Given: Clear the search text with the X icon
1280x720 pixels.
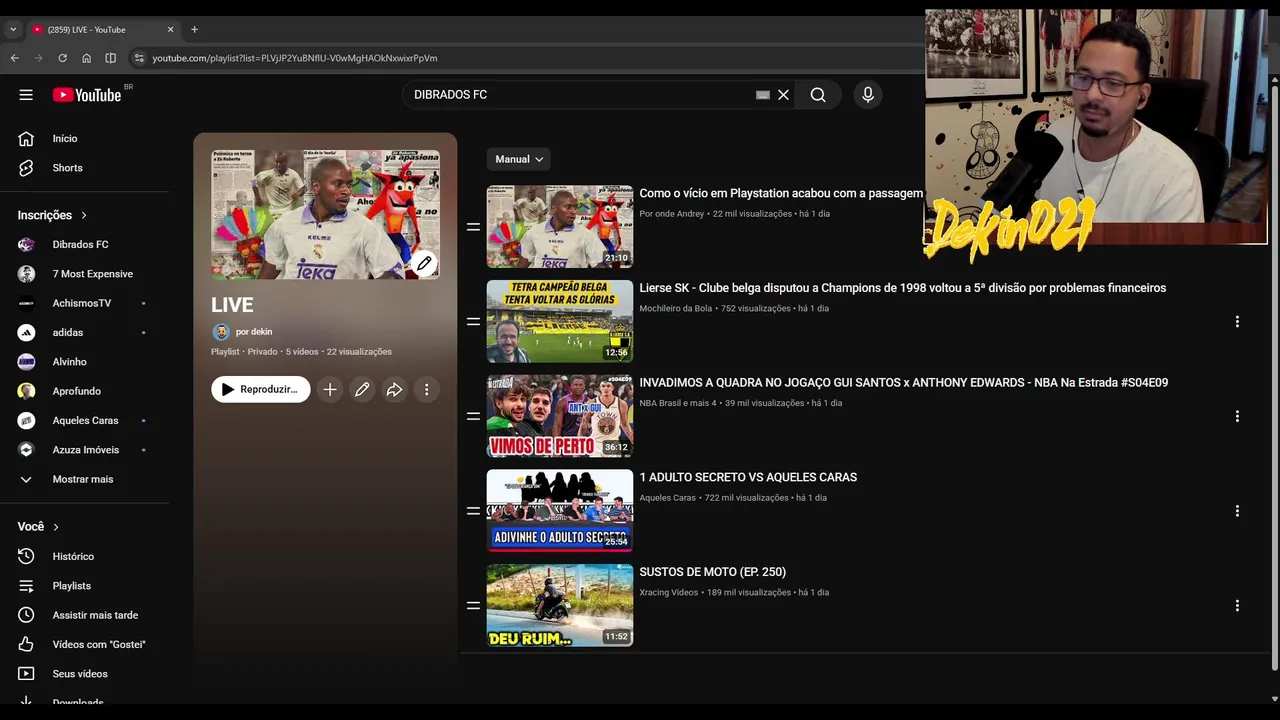Looking at the screenshot, I should (783, 95).
